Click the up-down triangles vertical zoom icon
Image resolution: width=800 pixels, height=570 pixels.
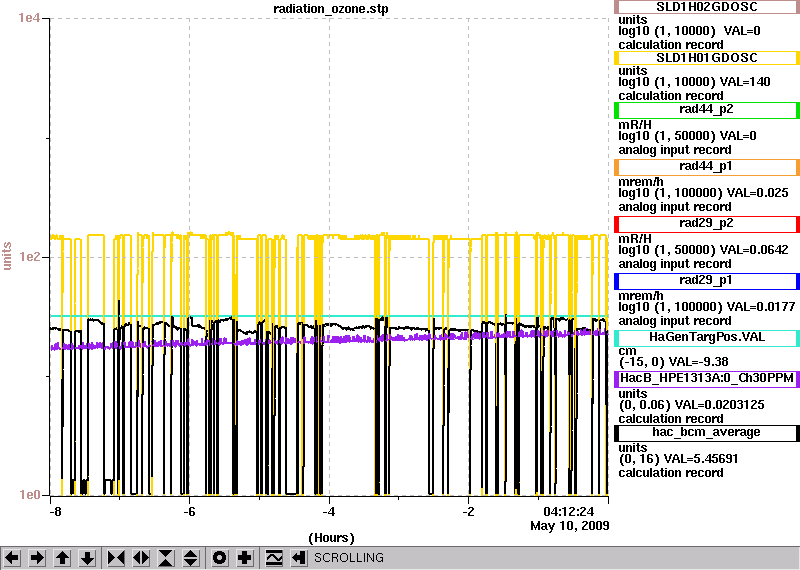[190, 558]
